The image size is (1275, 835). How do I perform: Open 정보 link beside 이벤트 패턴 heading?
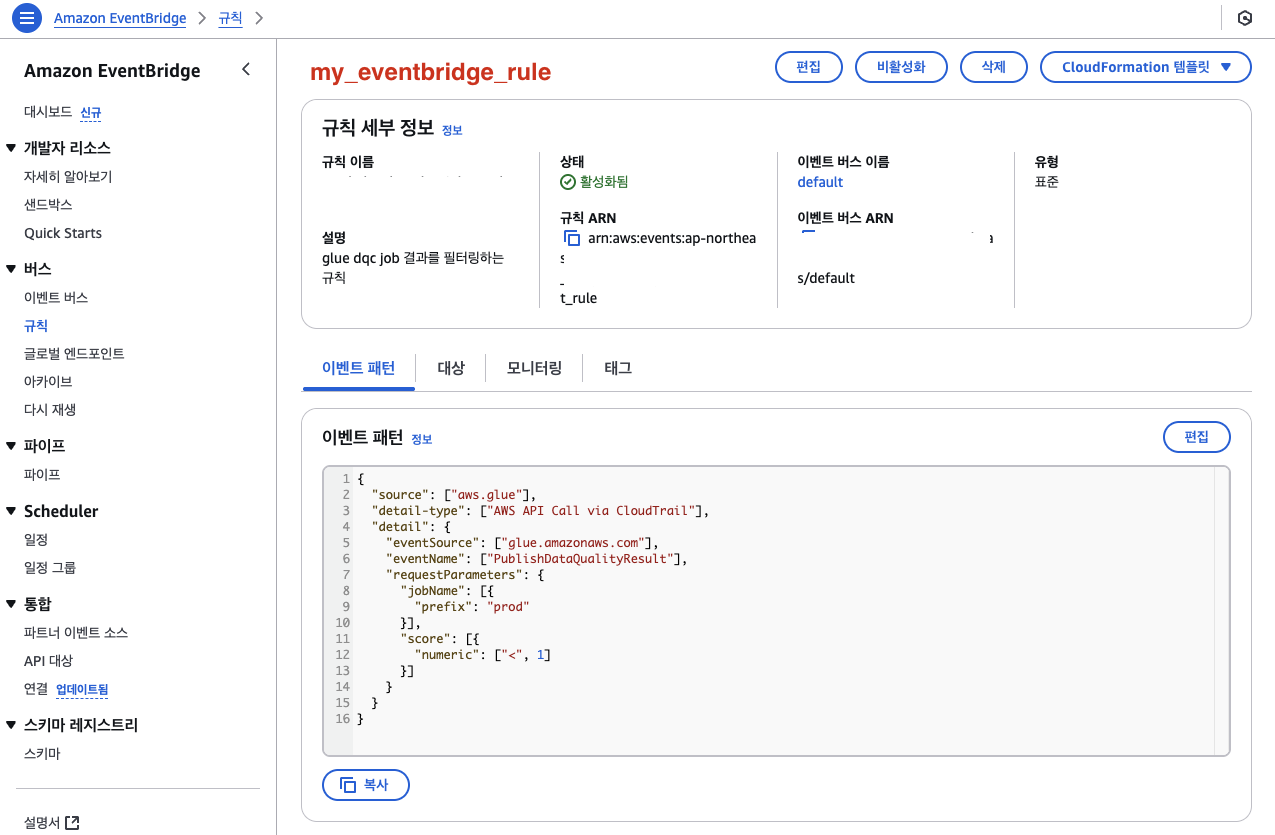pos(422,439)
